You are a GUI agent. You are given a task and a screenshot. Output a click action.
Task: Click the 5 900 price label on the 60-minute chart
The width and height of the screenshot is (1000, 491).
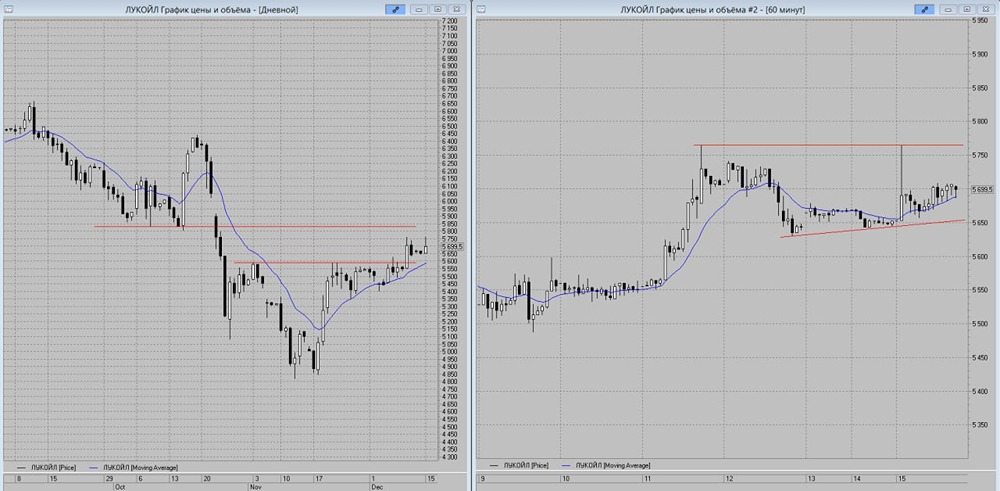pyautogui.click(x=980, y=55)
